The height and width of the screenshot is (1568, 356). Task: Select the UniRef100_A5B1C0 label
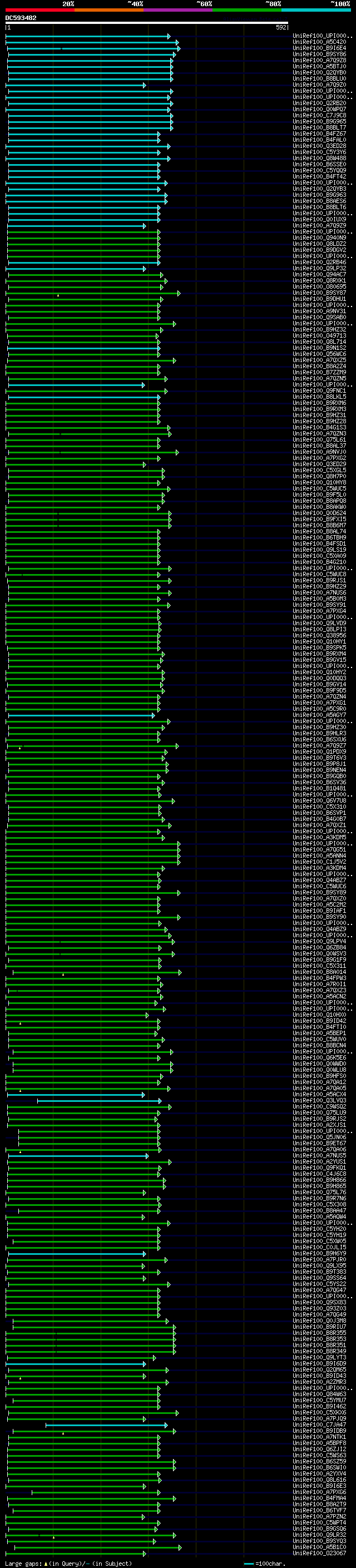[319, 1547]
